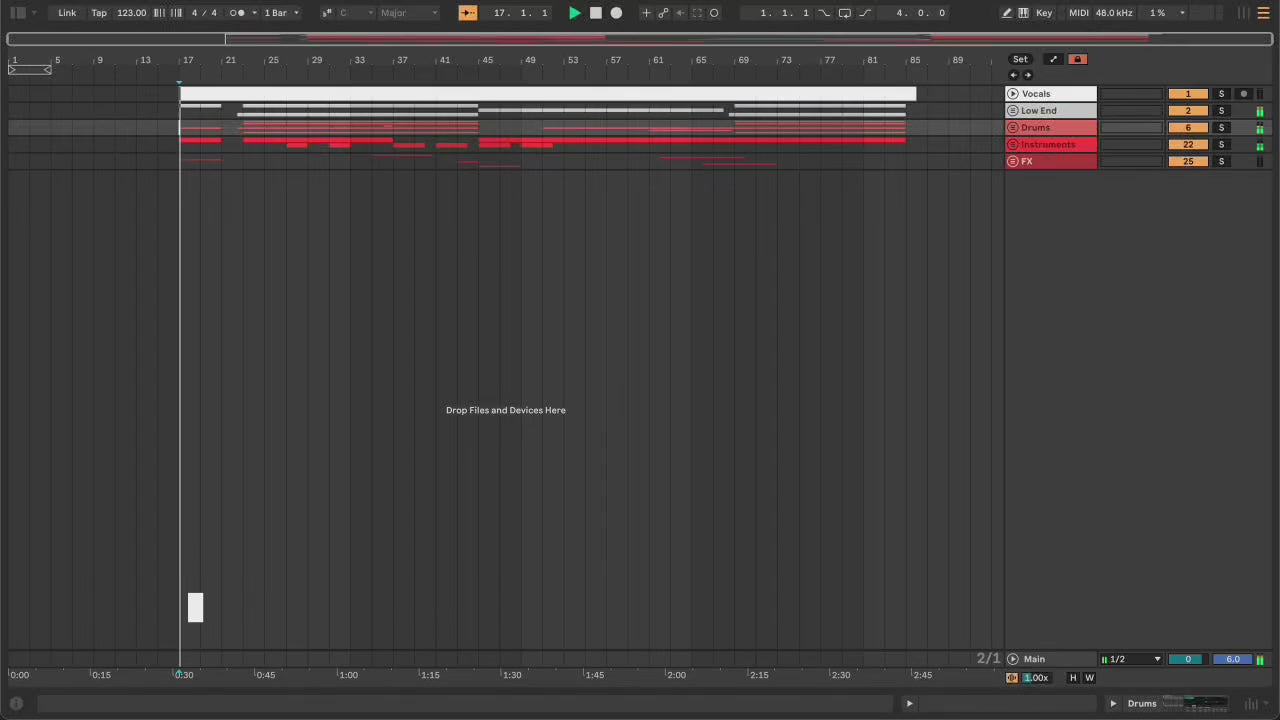Click the Key map mode switch
The width and height of the screenshot is (1280, 720).
tap(1044, 13)
